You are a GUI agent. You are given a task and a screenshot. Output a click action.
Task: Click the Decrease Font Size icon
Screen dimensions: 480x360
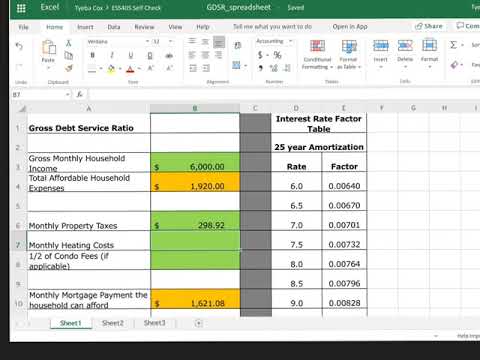(x=169, y=68)
